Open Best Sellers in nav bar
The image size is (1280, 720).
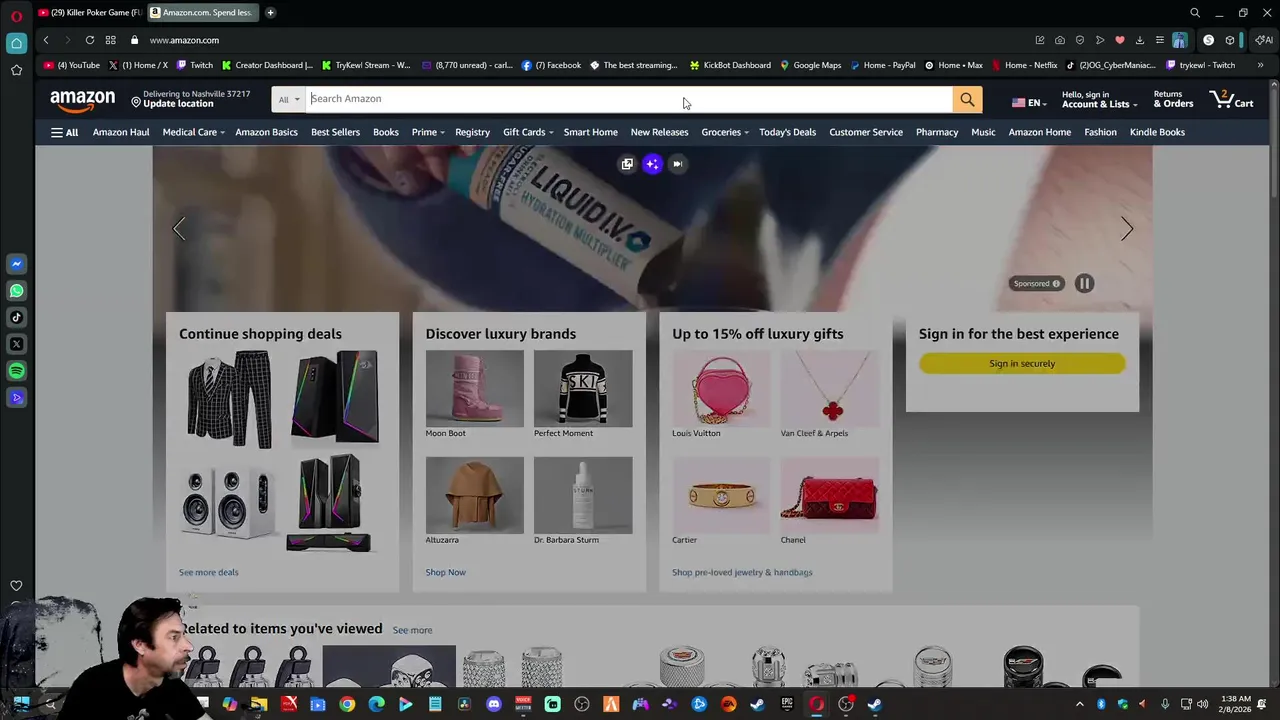(x=335, y=132)
